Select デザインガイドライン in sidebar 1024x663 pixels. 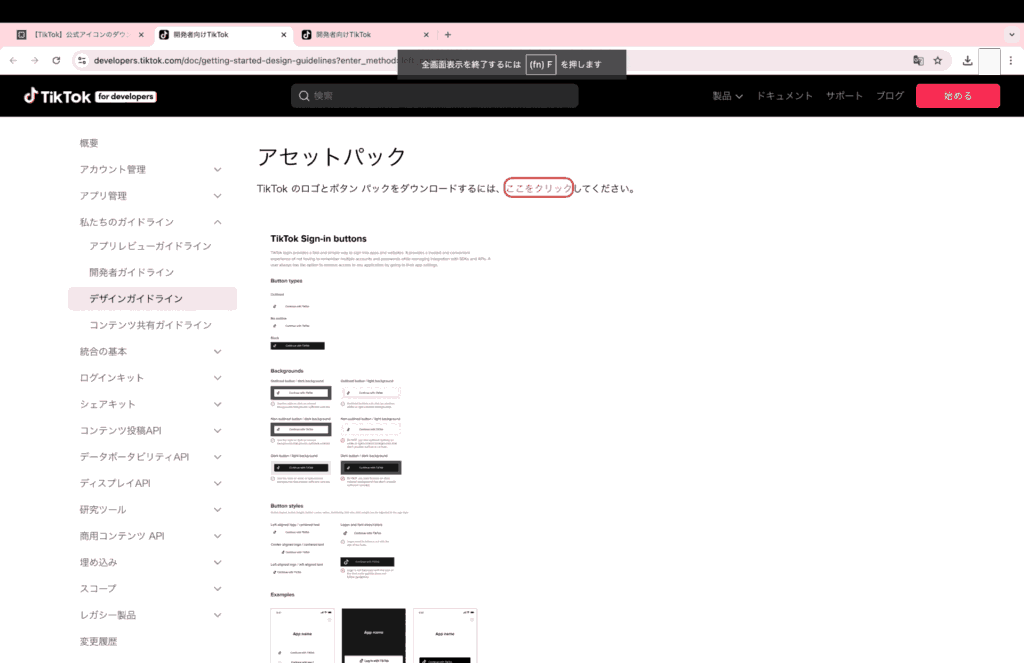click(x=152, y=299)
